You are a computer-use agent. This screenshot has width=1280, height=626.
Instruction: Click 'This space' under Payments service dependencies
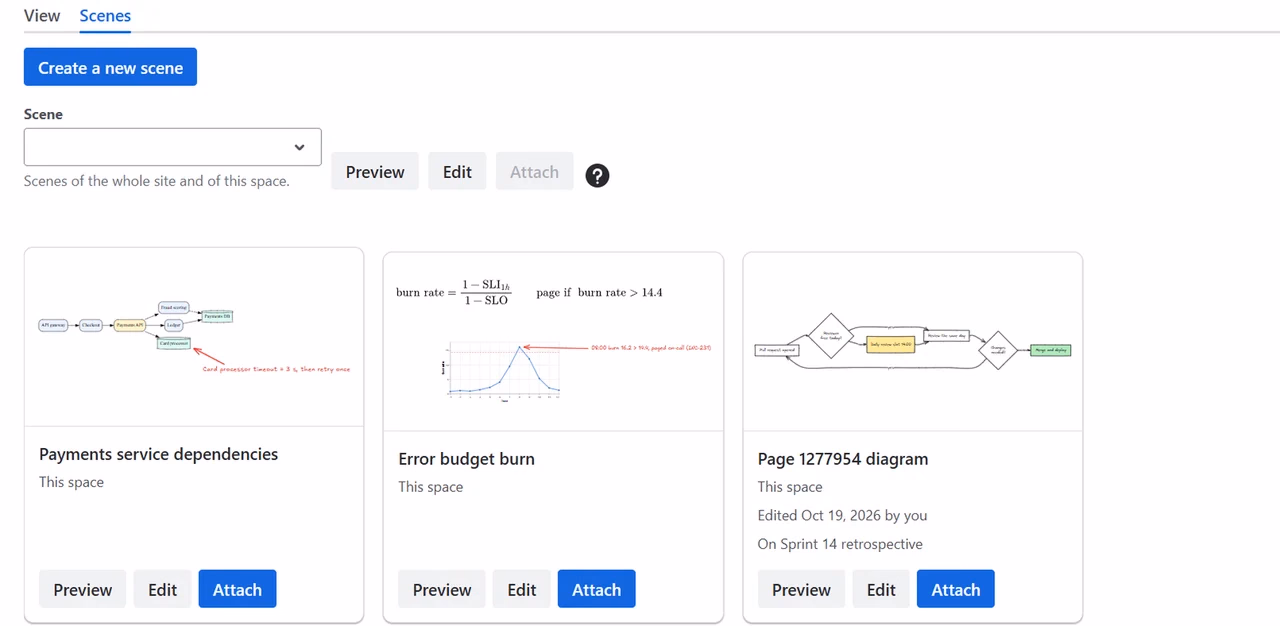(71, 482)
